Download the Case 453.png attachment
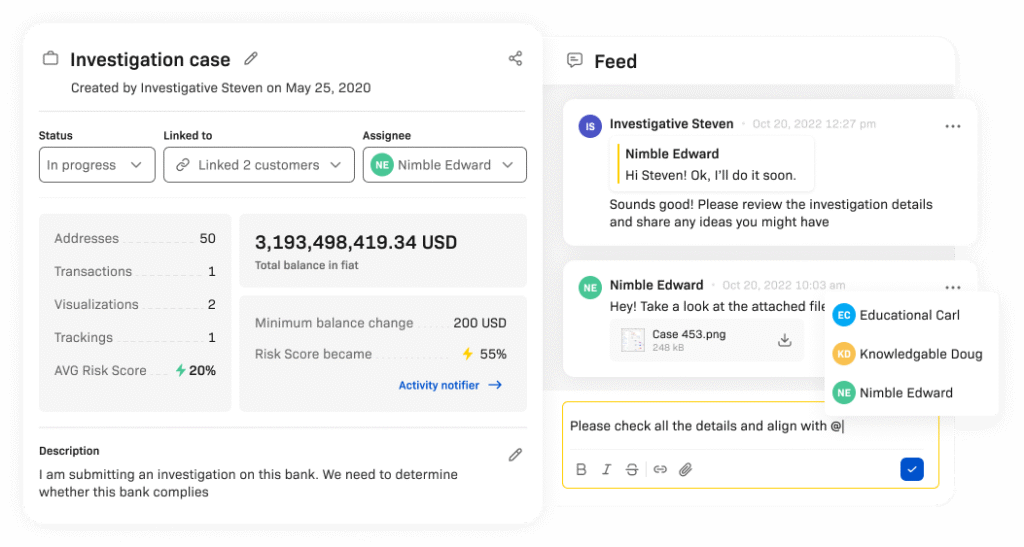This screenshot has width=1024, height=547. coord(785,340)
